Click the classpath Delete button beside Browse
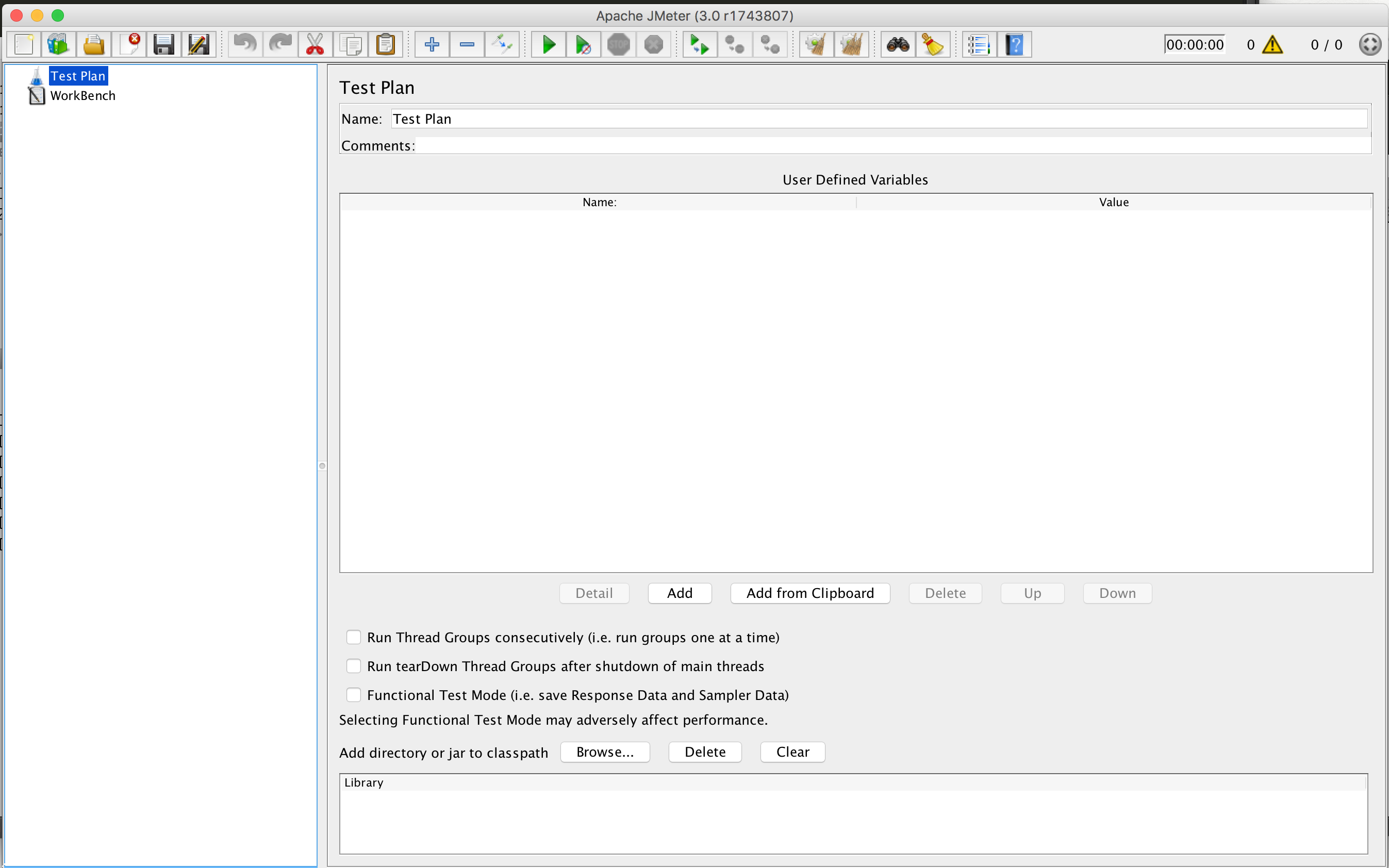The height and width of the screenshot is (868, 1389). pos(705,752)
